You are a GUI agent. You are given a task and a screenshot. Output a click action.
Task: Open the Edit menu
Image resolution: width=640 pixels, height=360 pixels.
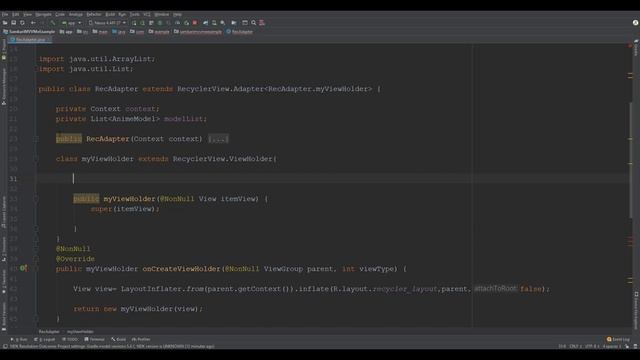(16, 14)
